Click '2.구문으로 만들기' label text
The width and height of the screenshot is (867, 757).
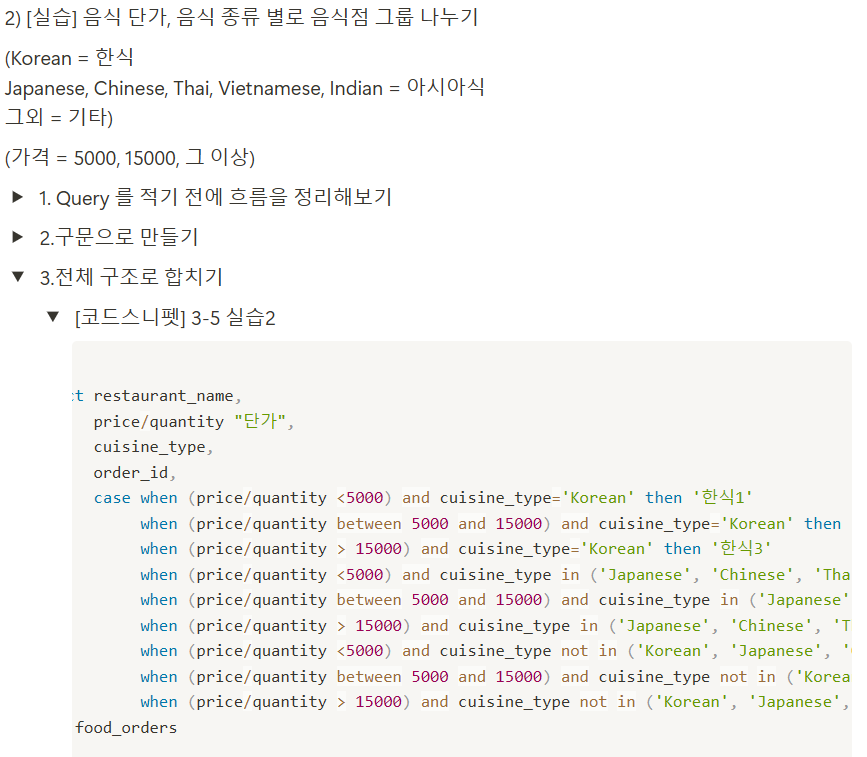click(x=118, y=237)
